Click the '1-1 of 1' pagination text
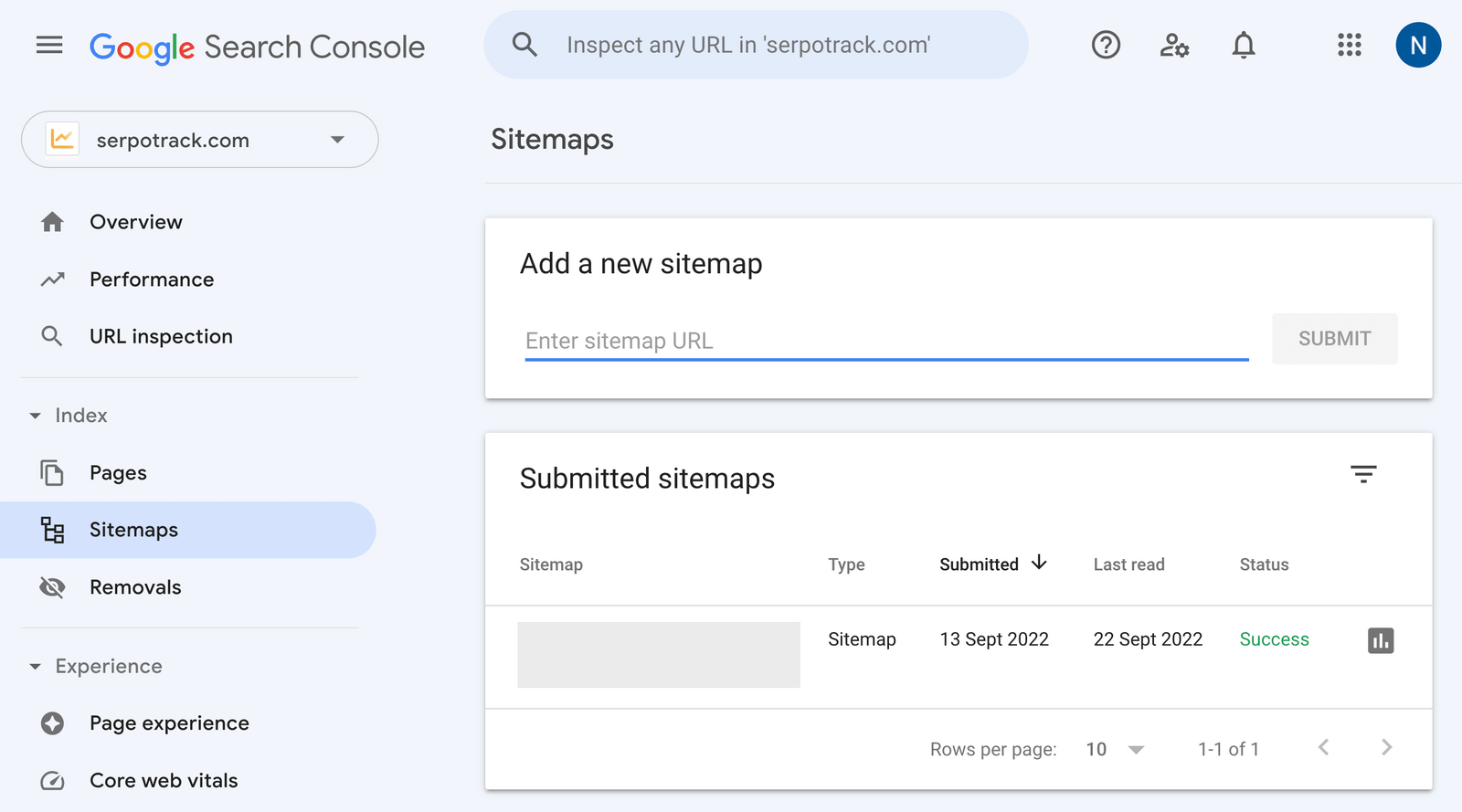Screen dimensions: 1462x812 [1228, 749]
